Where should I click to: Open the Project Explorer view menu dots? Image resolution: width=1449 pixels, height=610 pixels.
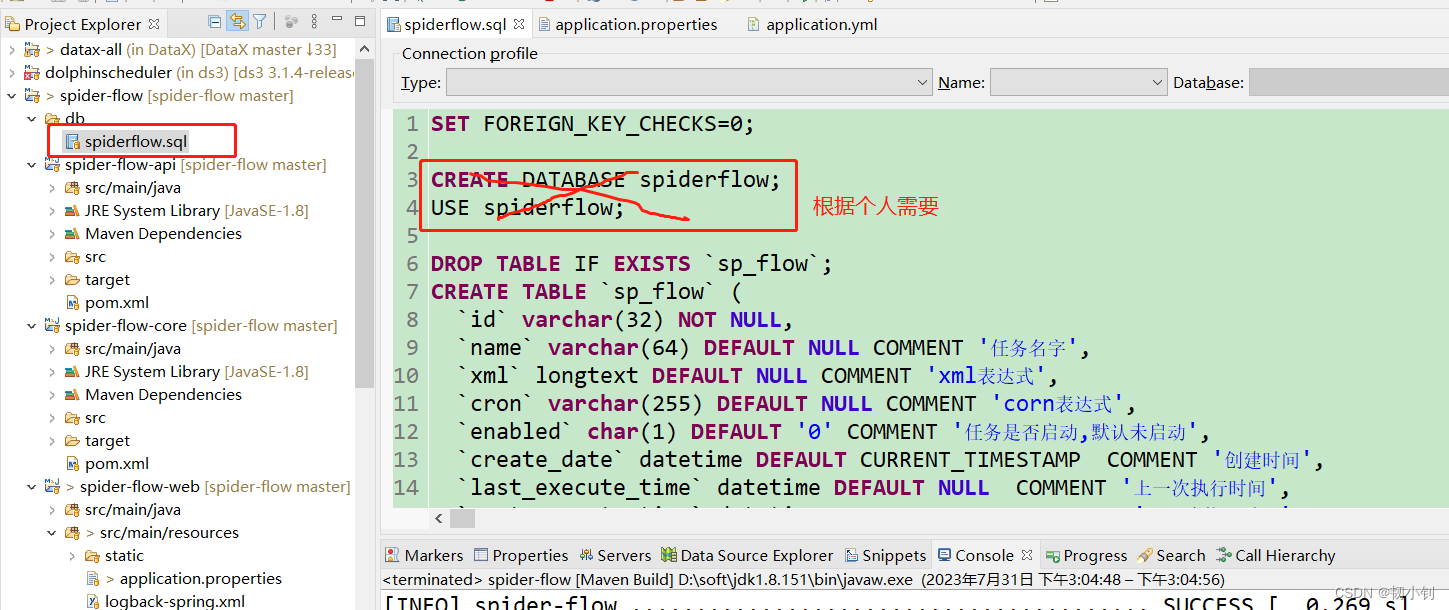(x=313, y=21)
